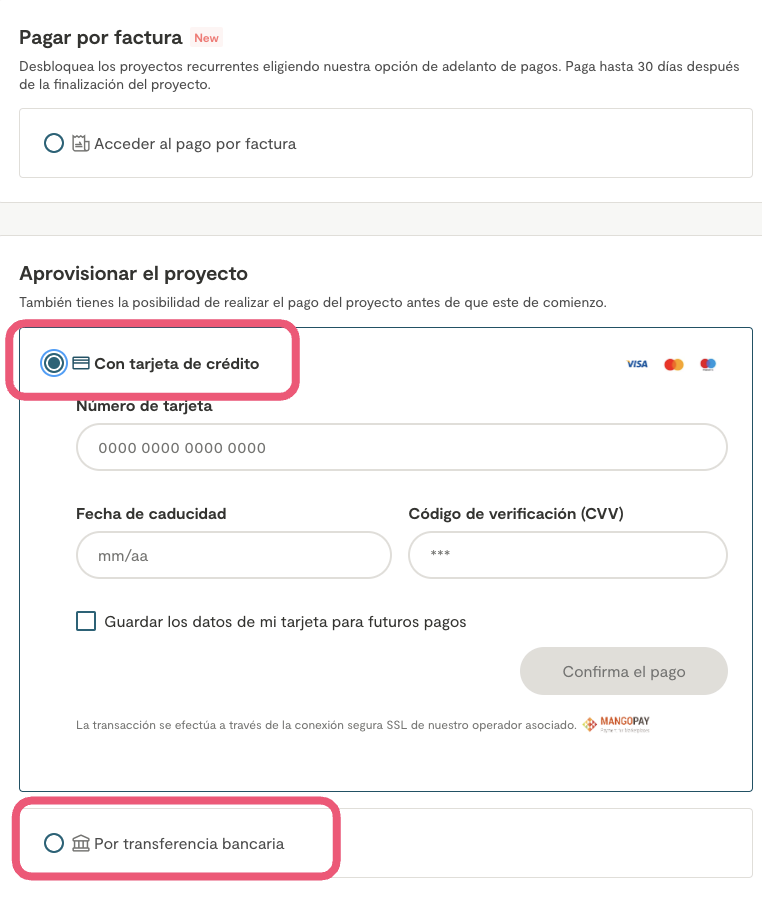762x898 pixels.
Task: Click the Mastercard logo
Action: [674, 364]
